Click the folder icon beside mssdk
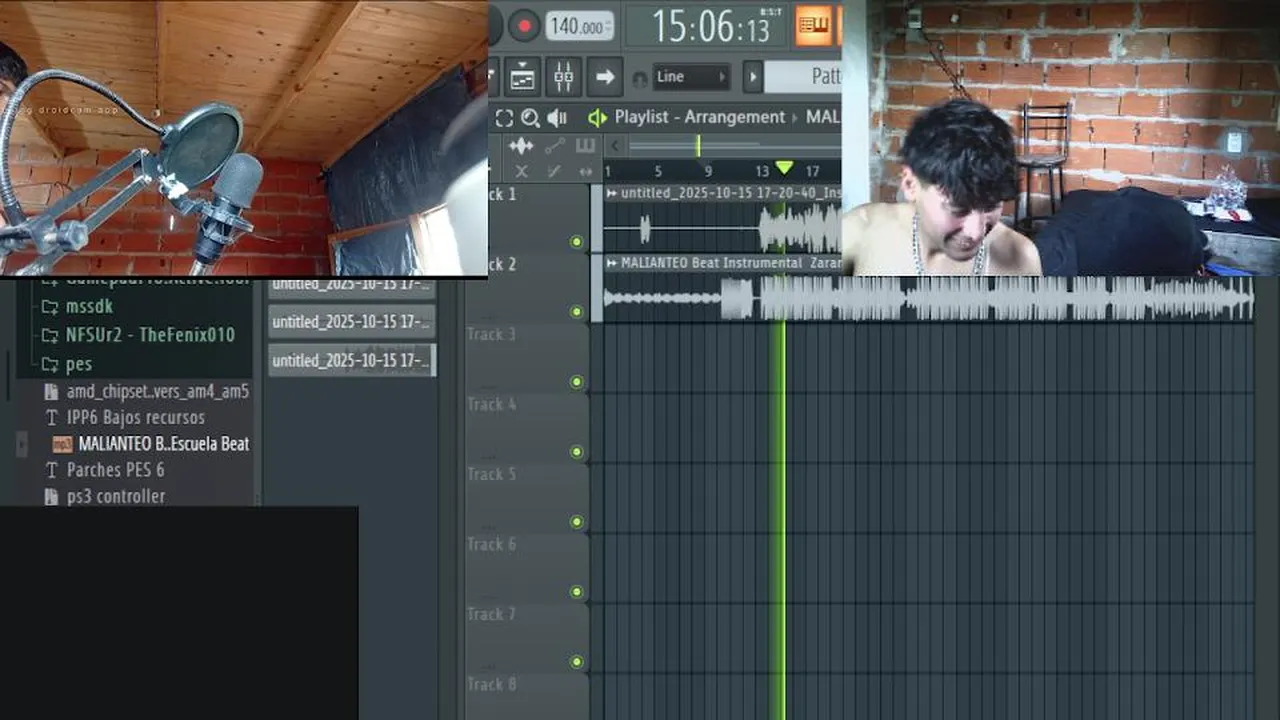Image resolution: width=1280 pixels, height=720 pixels. pos(49,306)
